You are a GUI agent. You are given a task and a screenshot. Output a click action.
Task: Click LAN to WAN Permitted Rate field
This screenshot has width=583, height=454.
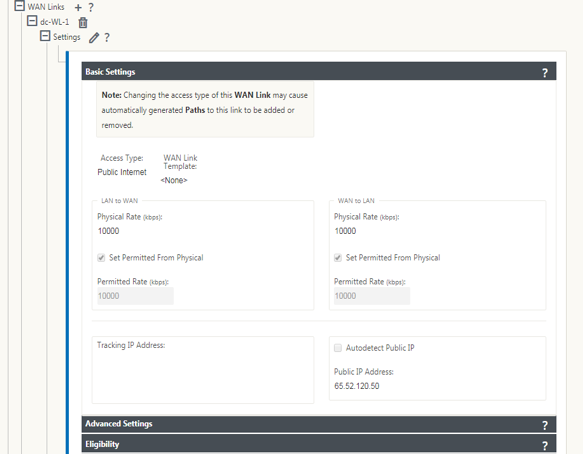(x=135, y=296)
